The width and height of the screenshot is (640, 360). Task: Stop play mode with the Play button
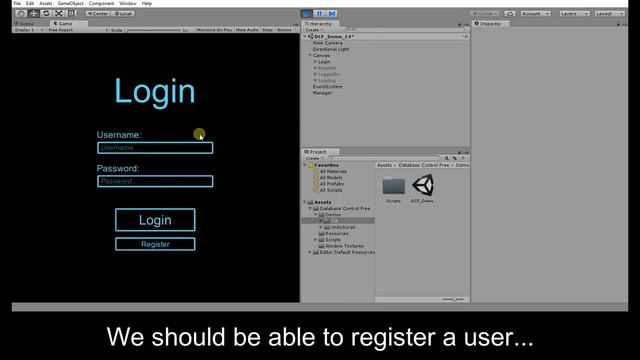307,13
